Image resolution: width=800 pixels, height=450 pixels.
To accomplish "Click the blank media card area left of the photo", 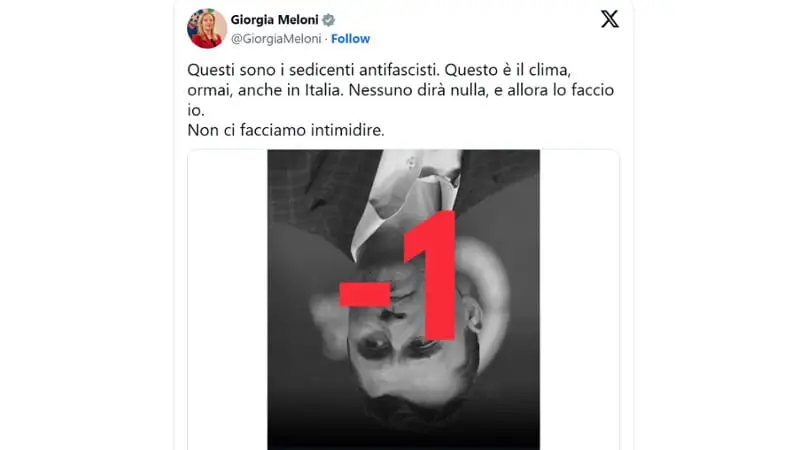I will (228, 299).
